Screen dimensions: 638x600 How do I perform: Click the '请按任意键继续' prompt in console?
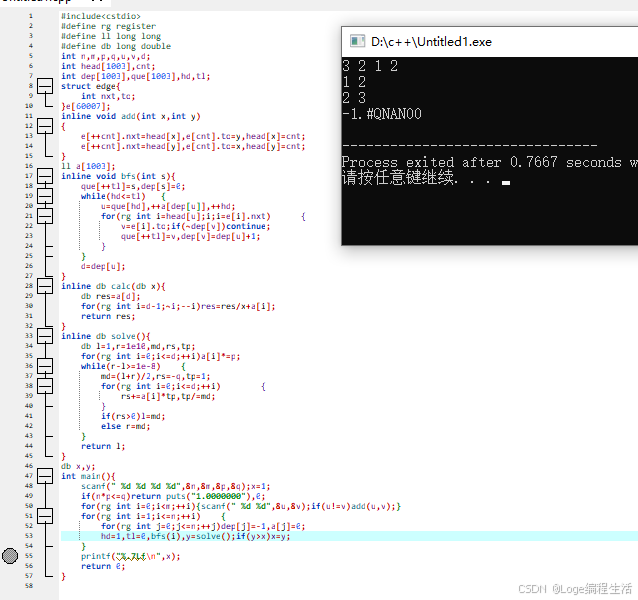click(x=398, y=178)
